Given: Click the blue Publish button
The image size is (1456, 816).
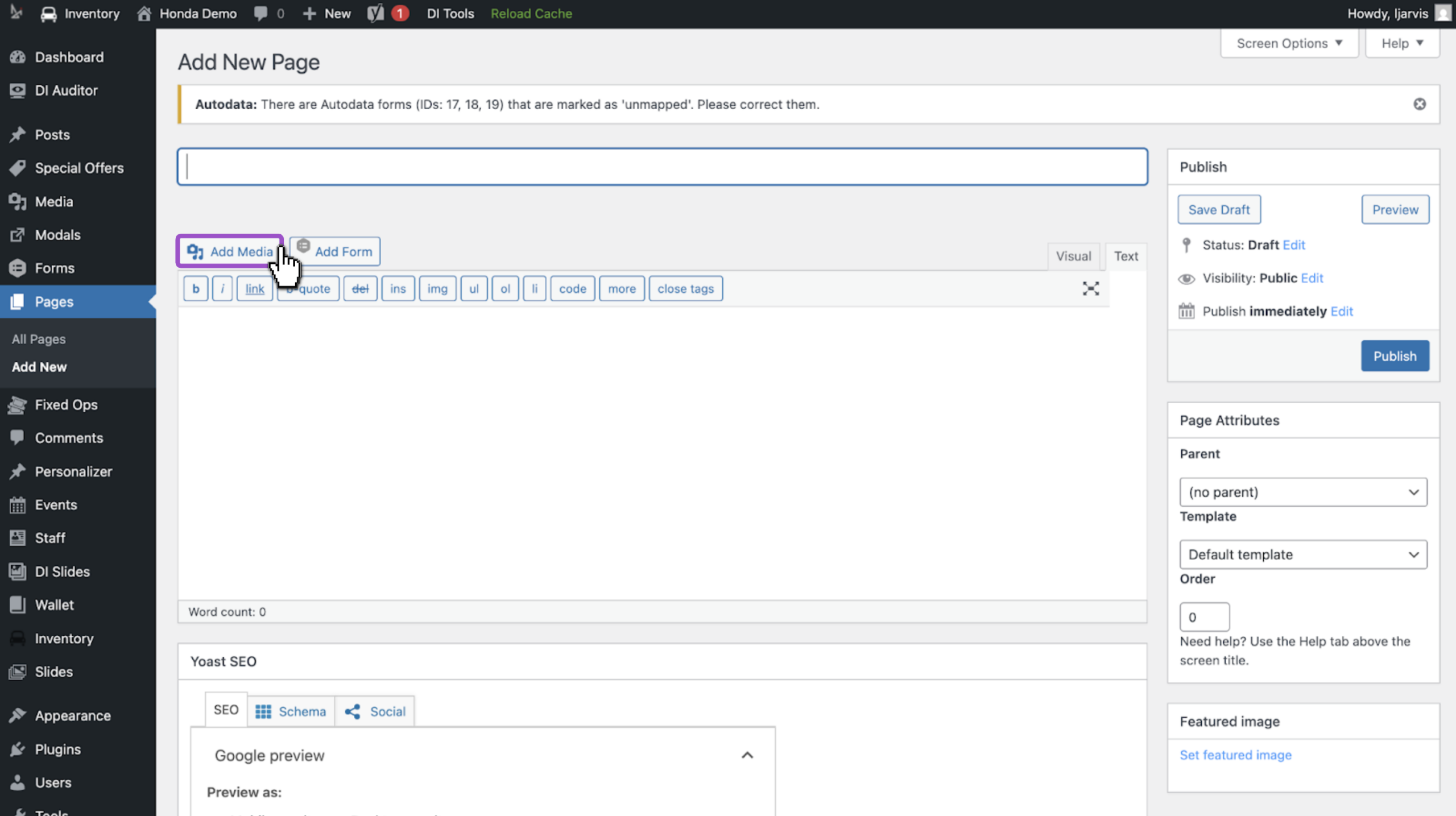Looking at the screenshot, I should point(1395,356).
